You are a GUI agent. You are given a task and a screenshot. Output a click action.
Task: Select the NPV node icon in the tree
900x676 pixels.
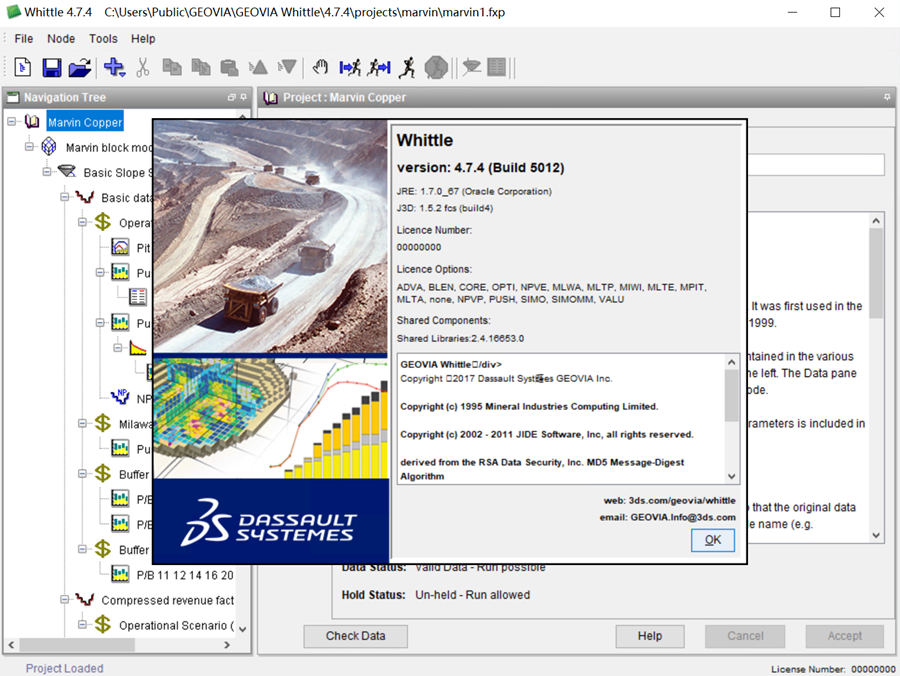click(x=120, y=397)
